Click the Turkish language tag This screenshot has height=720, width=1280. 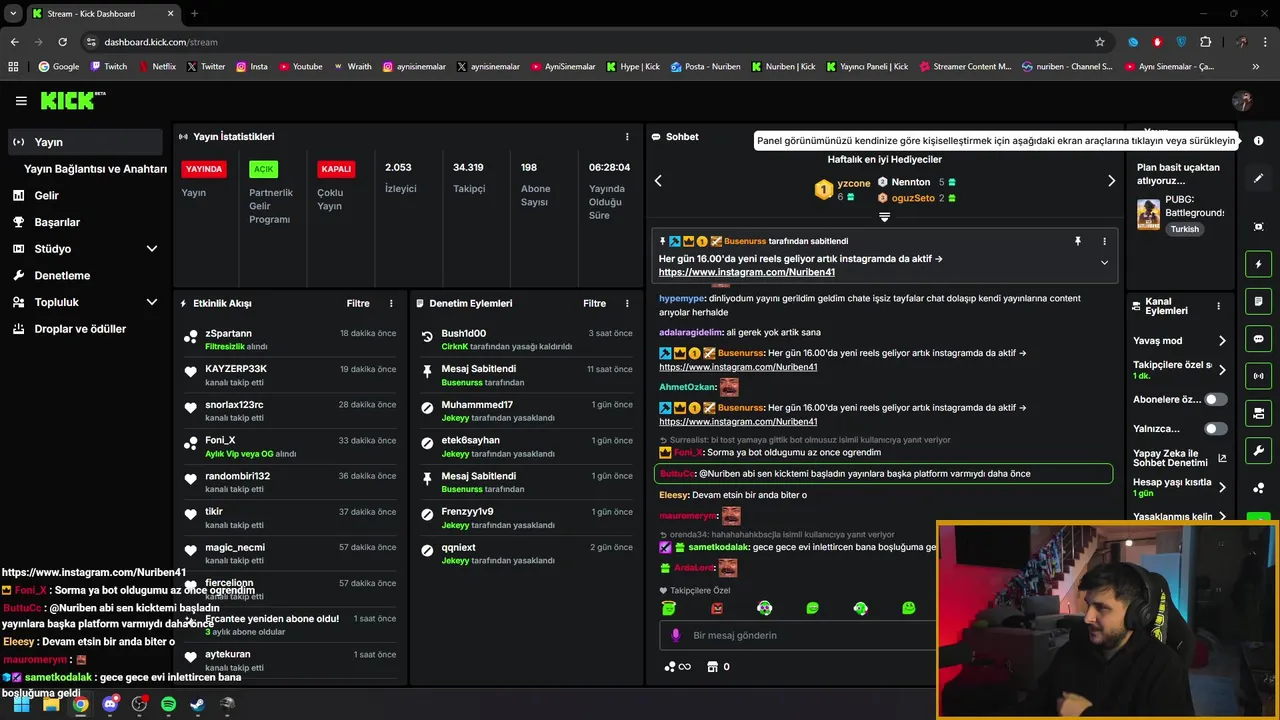(1185, 229)
